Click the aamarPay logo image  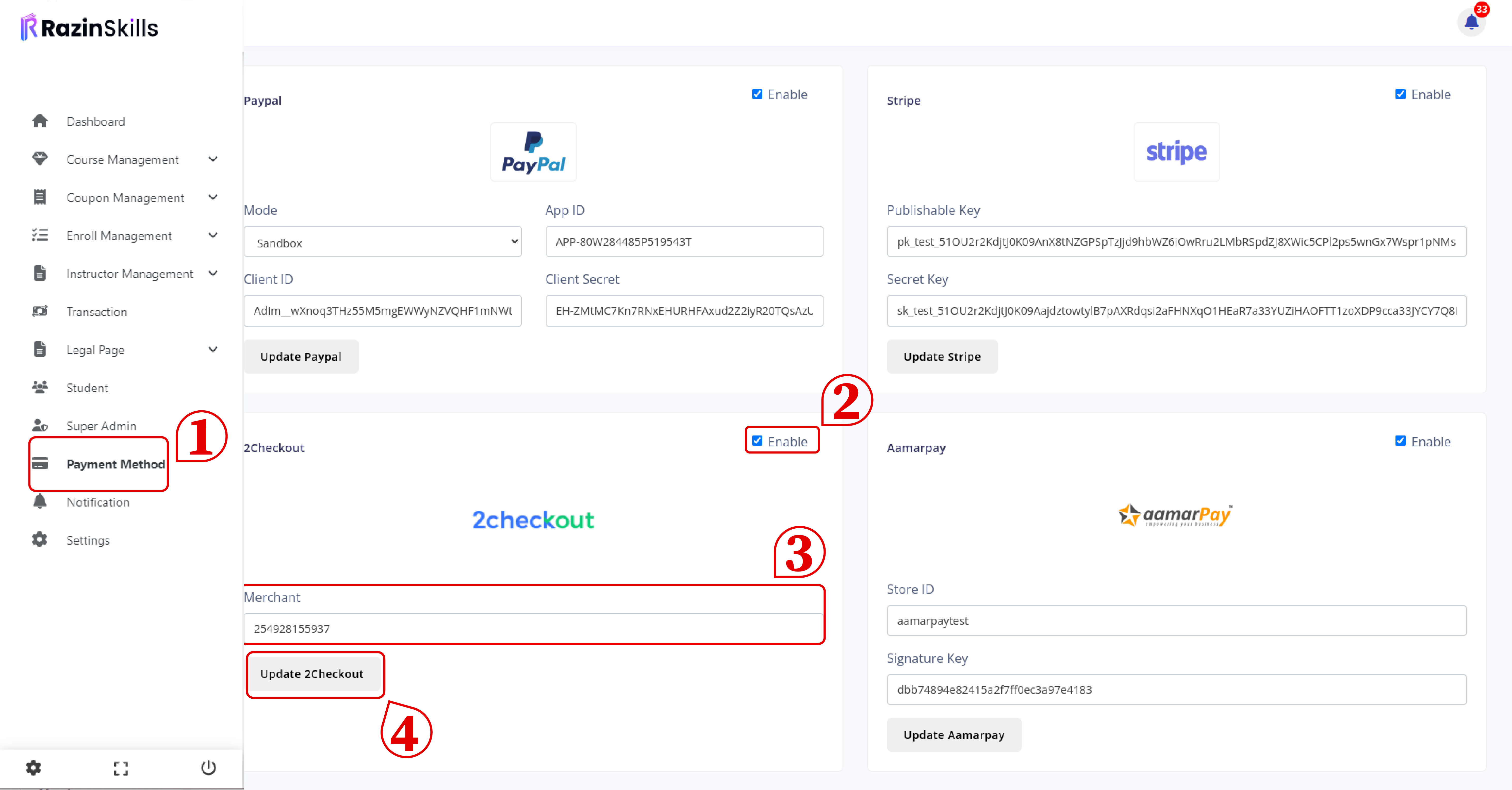(1176, 515)
